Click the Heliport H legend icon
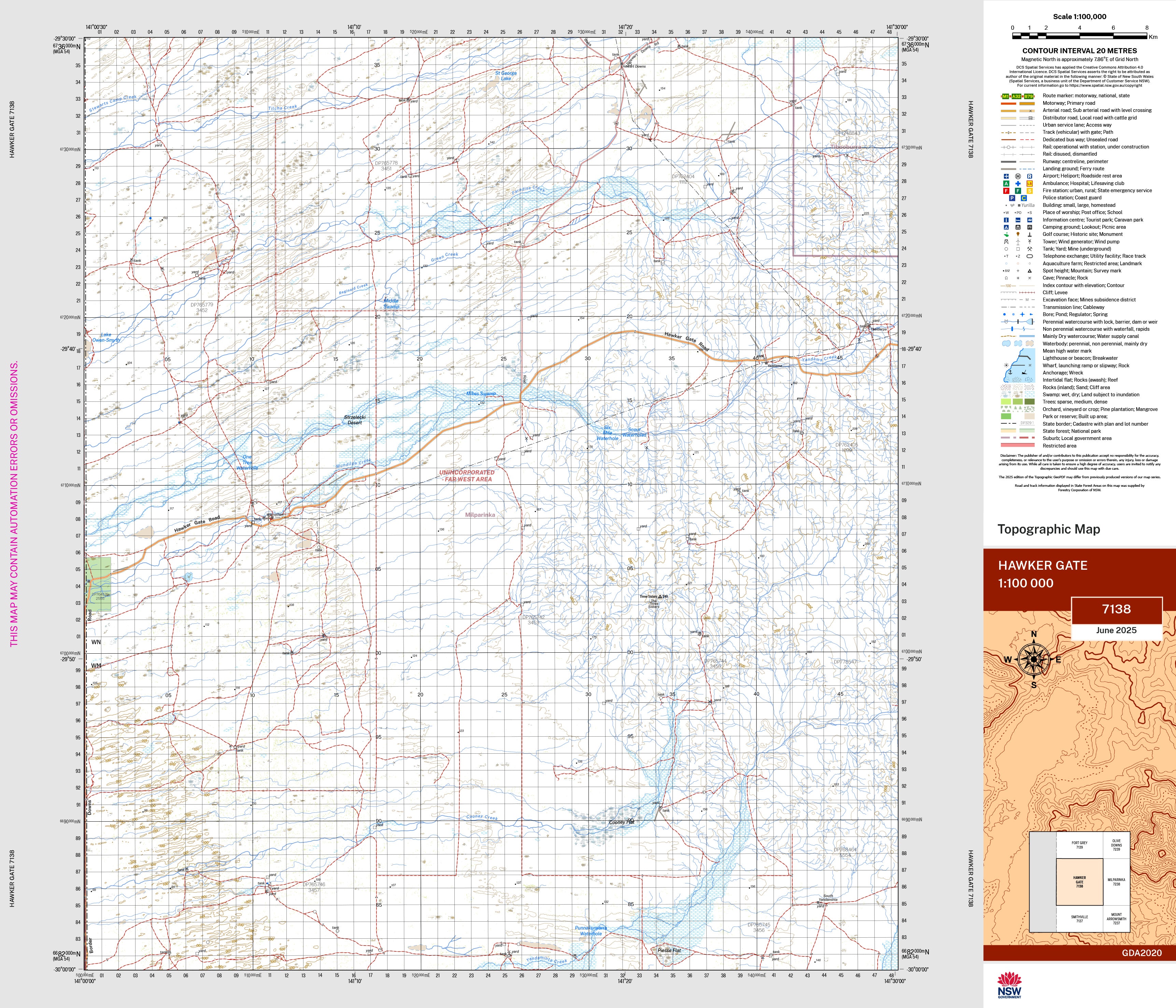Viewport: 1176px width, 1008px height. tap(1018, 176)
